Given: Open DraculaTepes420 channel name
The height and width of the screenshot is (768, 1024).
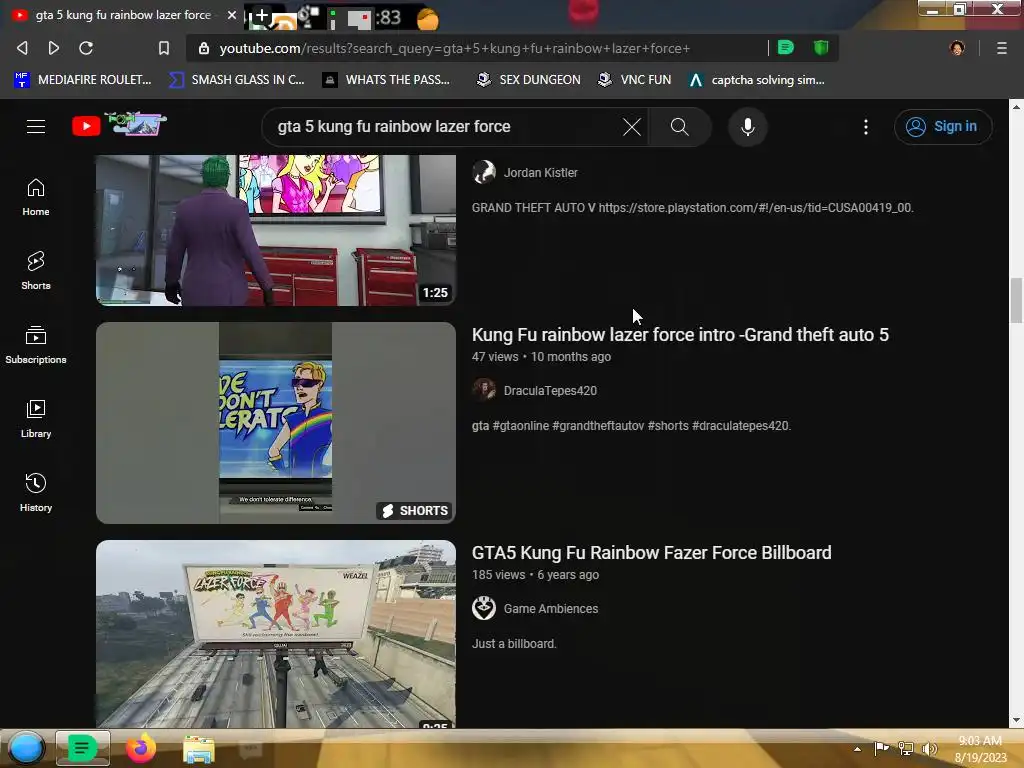Looking at the screenshot, I should tap(550, 391).
